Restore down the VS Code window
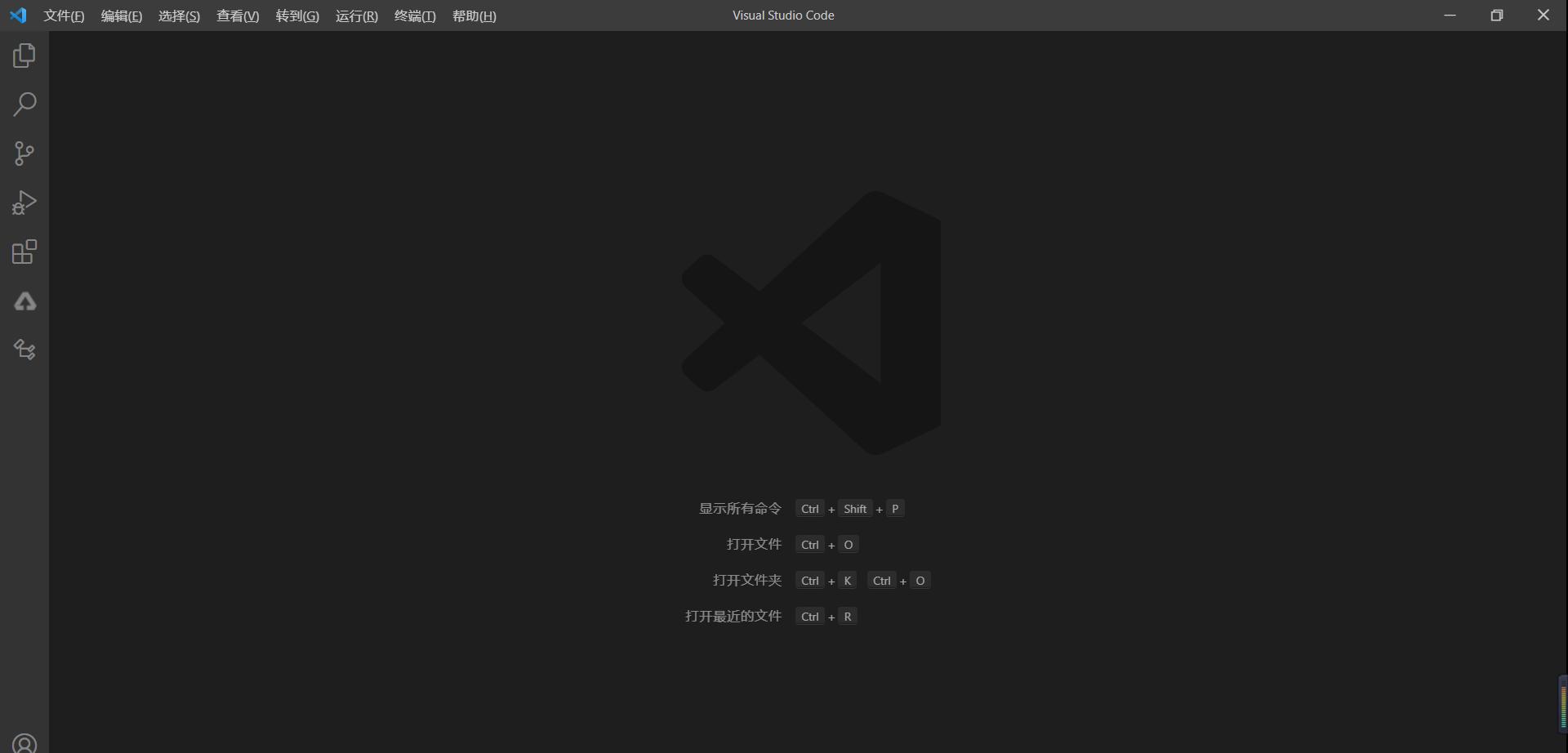The image size is (1568, 753). coord(1496,16)
